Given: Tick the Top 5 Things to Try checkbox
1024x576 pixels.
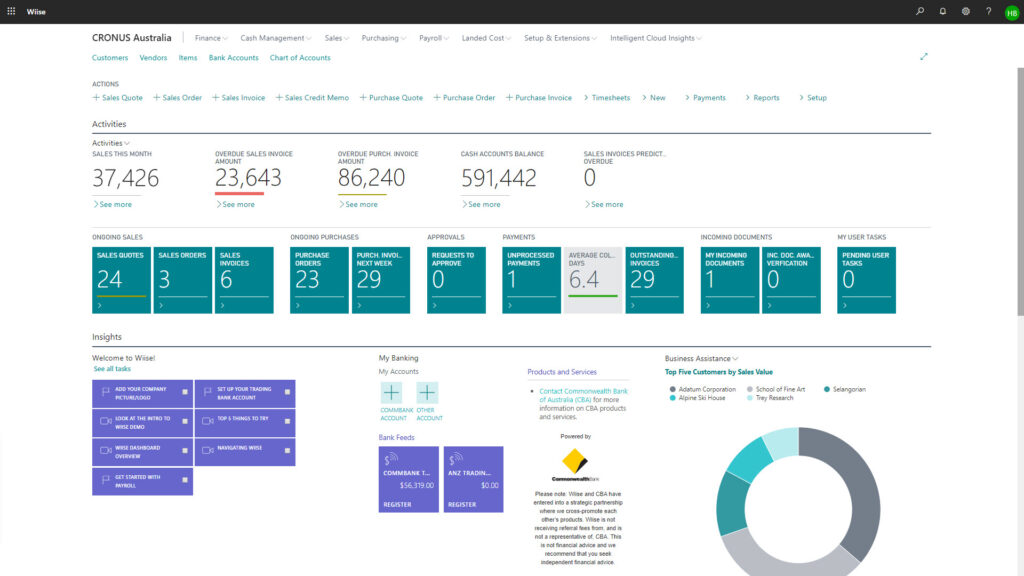Looking at the screenshot, I should tap(288, 421).
